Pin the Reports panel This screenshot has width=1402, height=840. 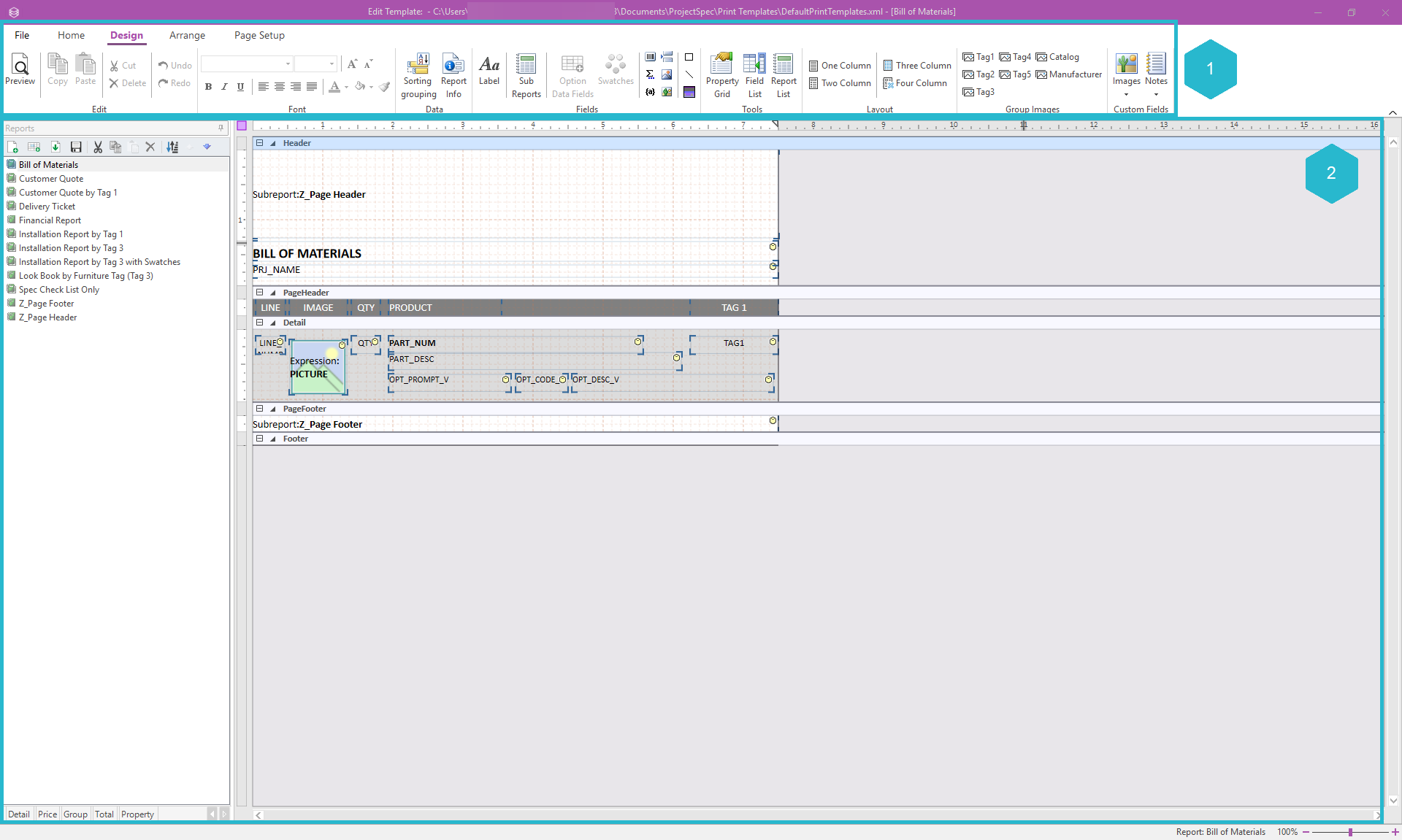point(221,128)
